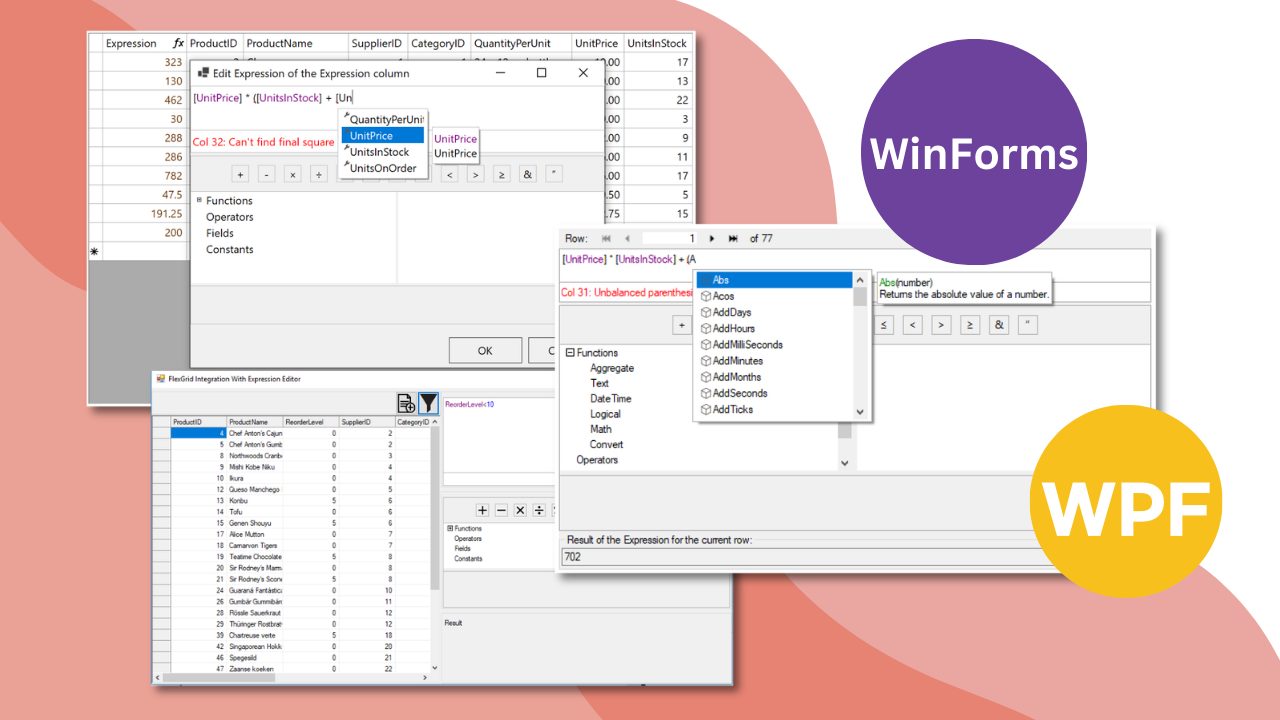Go to next row using navigator arrow
Screen dimensions: 1280x720
[712, 239]
